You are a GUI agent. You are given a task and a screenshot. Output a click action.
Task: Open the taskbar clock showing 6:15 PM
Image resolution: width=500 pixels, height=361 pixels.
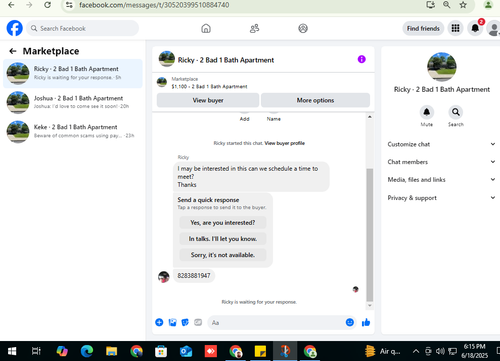(x=475, y=351)
